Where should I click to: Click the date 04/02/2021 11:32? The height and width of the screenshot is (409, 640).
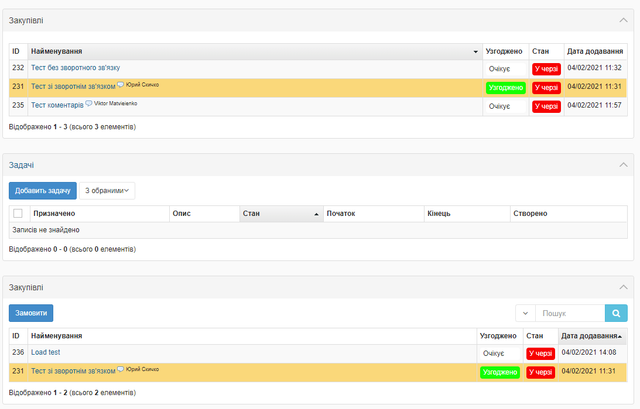594,68
